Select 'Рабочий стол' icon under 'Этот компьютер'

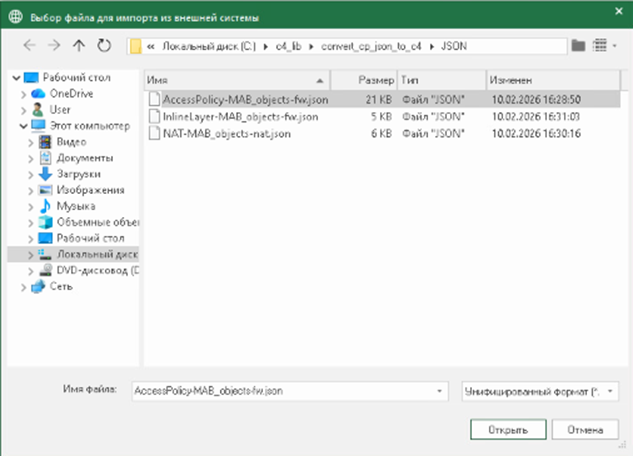coord(45,238)
